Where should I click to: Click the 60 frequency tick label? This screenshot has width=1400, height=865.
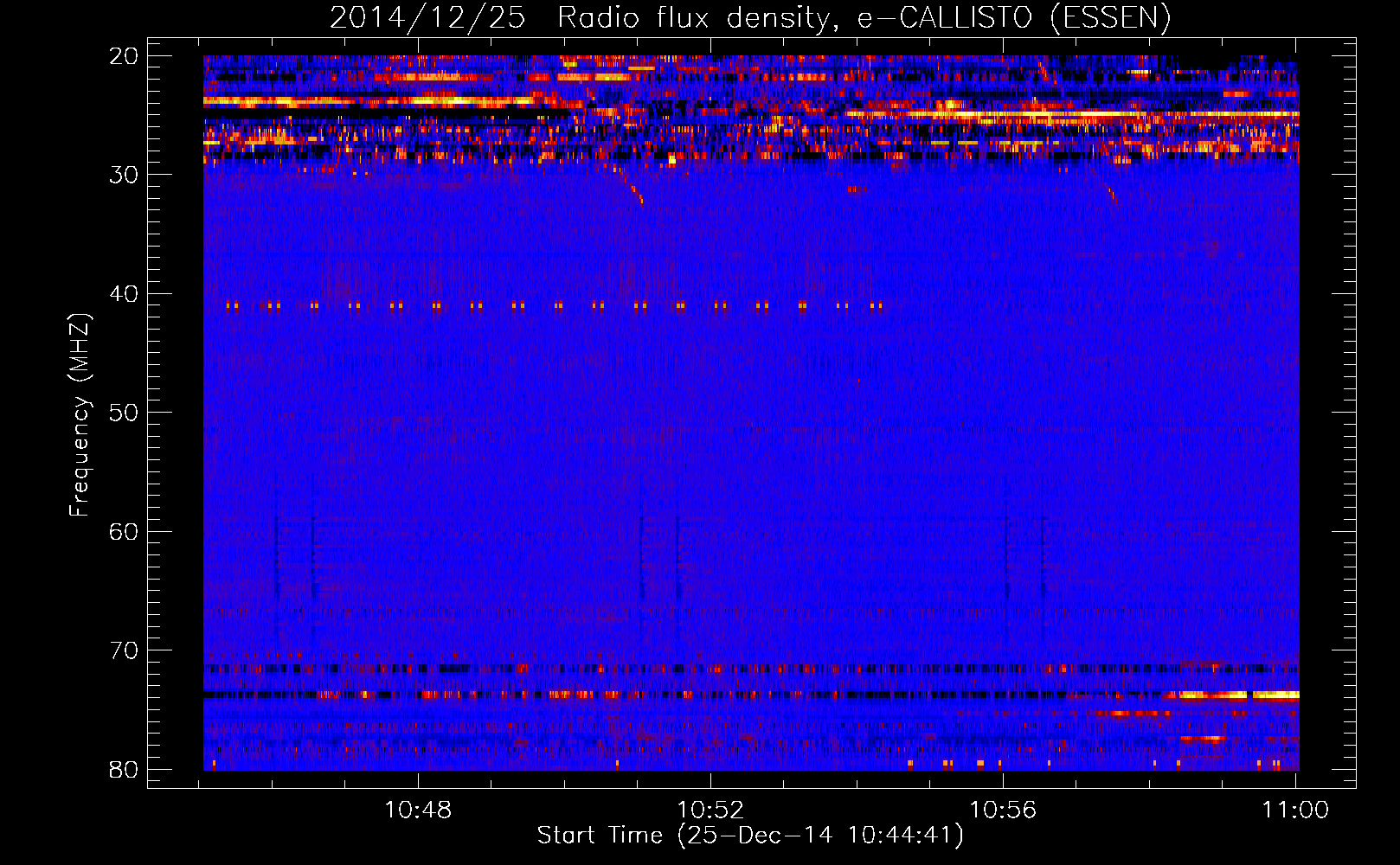coord(125,531)
